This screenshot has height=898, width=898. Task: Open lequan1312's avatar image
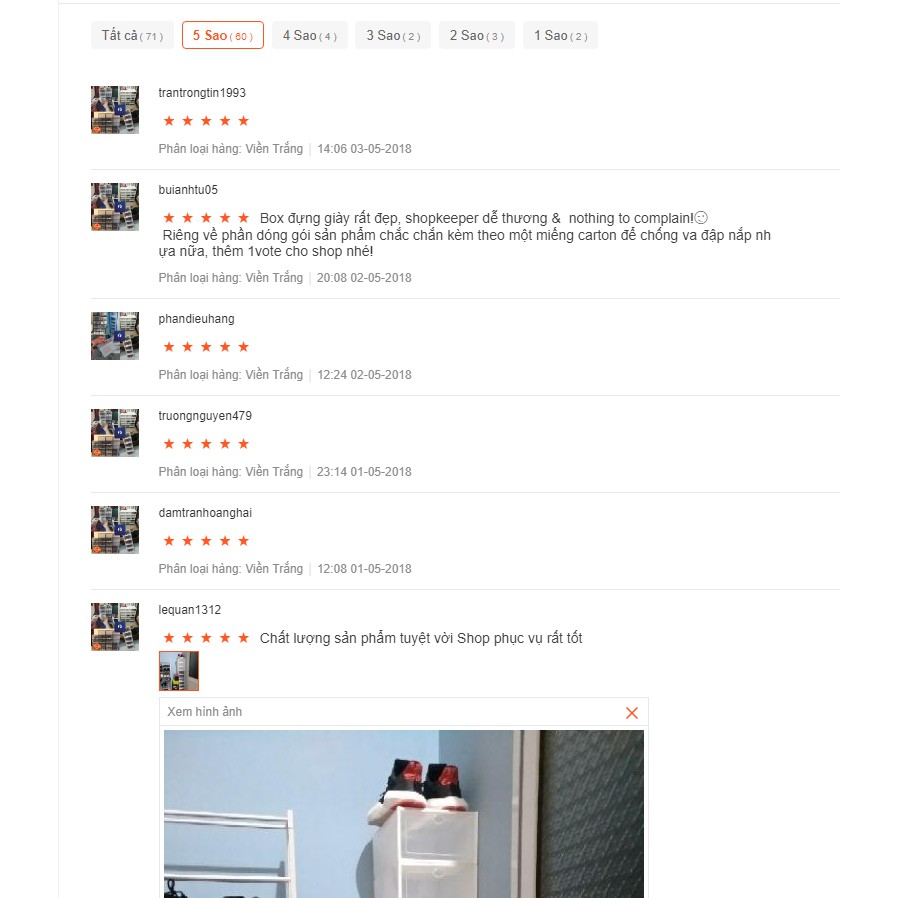115,627
